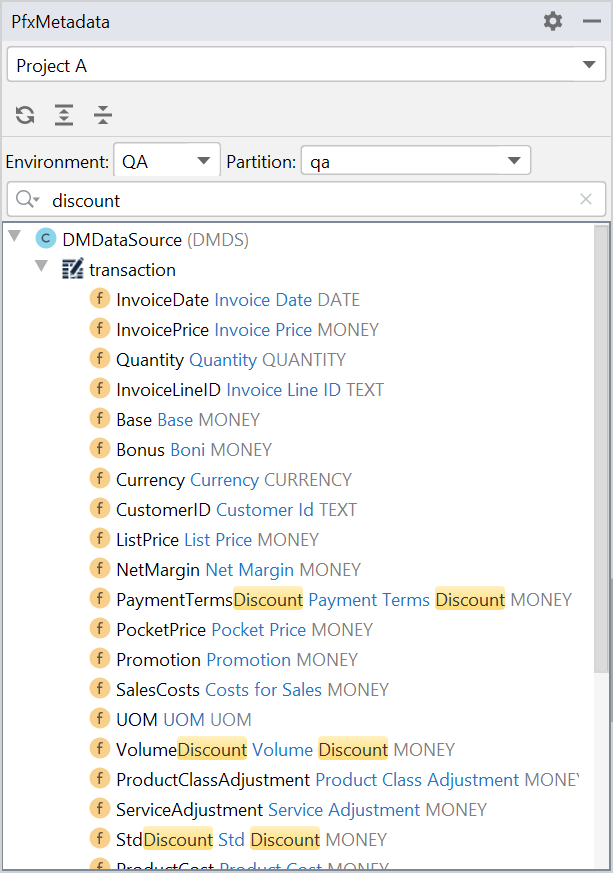Select the VolumeDiscount field row
This screenshot has width=613, height=873.
[x=181, y=749]
